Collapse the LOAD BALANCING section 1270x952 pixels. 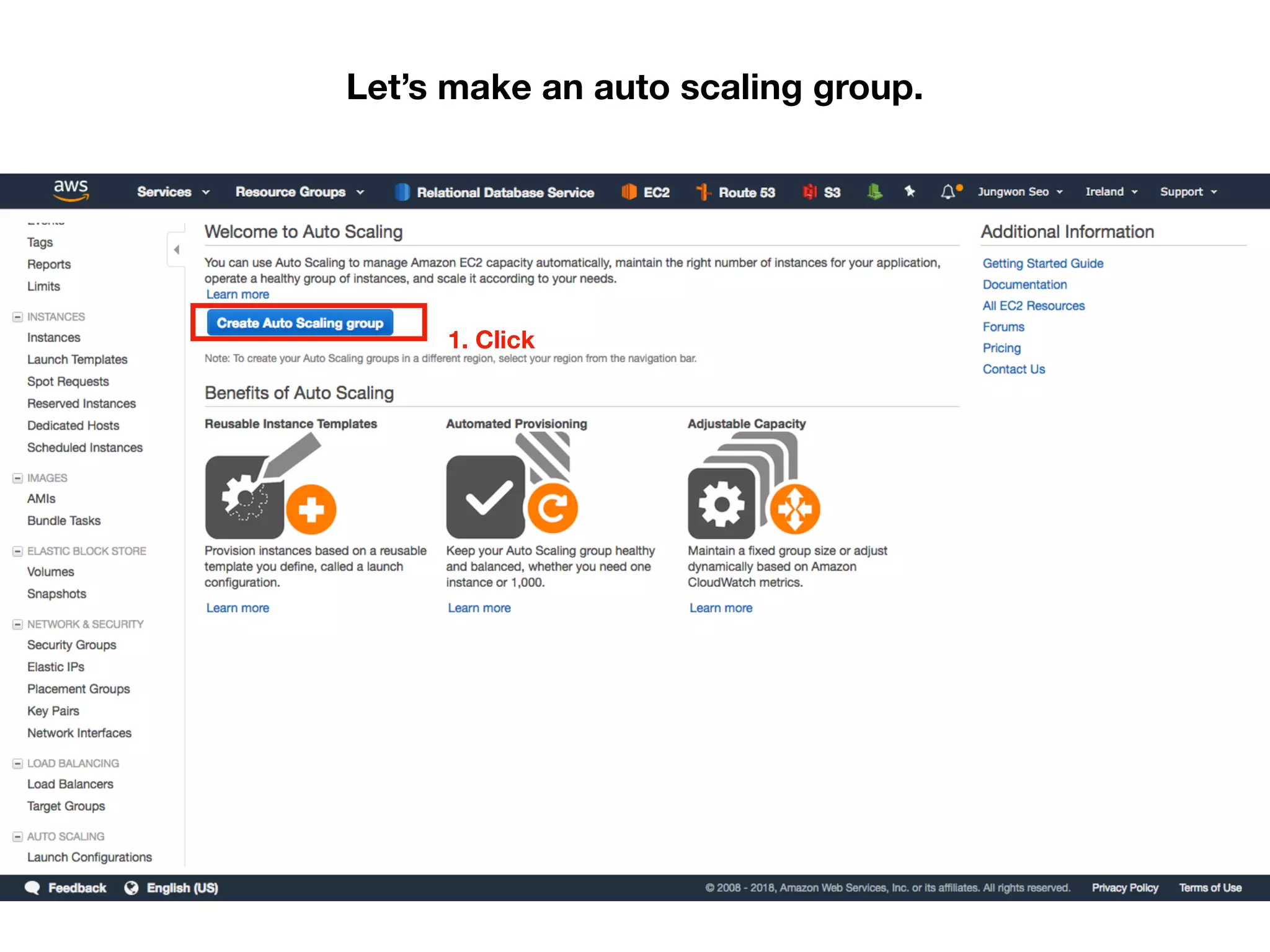[x=17, y=764]
